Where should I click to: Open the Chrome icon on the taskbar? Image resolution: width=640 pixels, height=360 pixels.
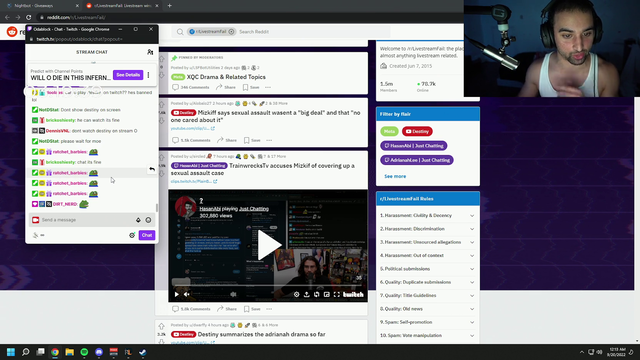point(55,352)
